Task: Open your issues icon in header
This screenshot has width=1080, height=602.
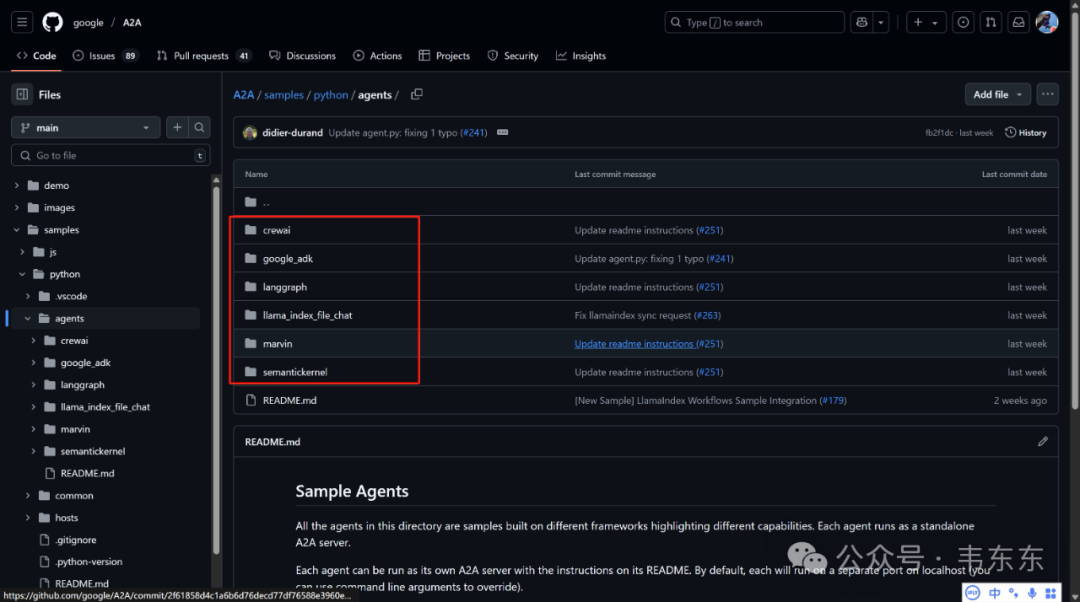Action: click(x=963, y=22)
